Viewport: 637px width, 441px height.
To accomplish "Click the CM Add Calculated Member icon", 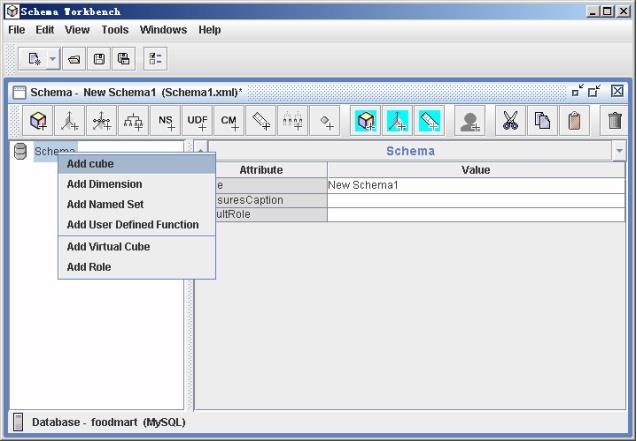I will coord(229,121).
